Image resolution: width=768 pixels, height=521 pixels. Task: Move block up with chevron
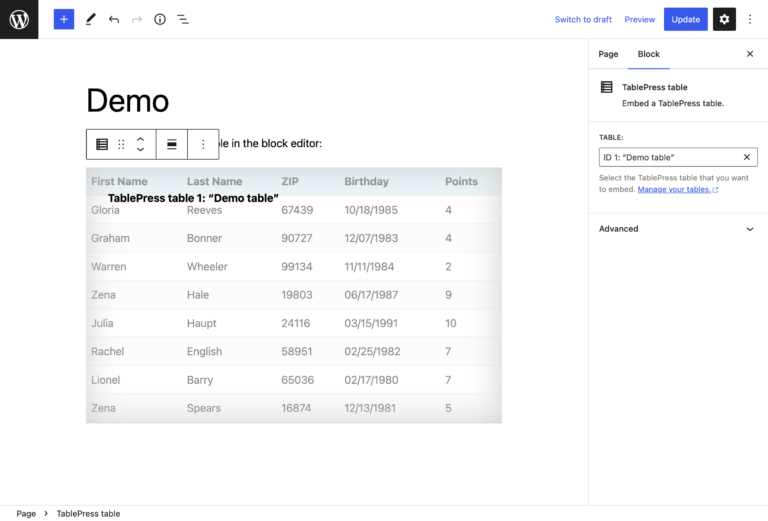point(140,139)
